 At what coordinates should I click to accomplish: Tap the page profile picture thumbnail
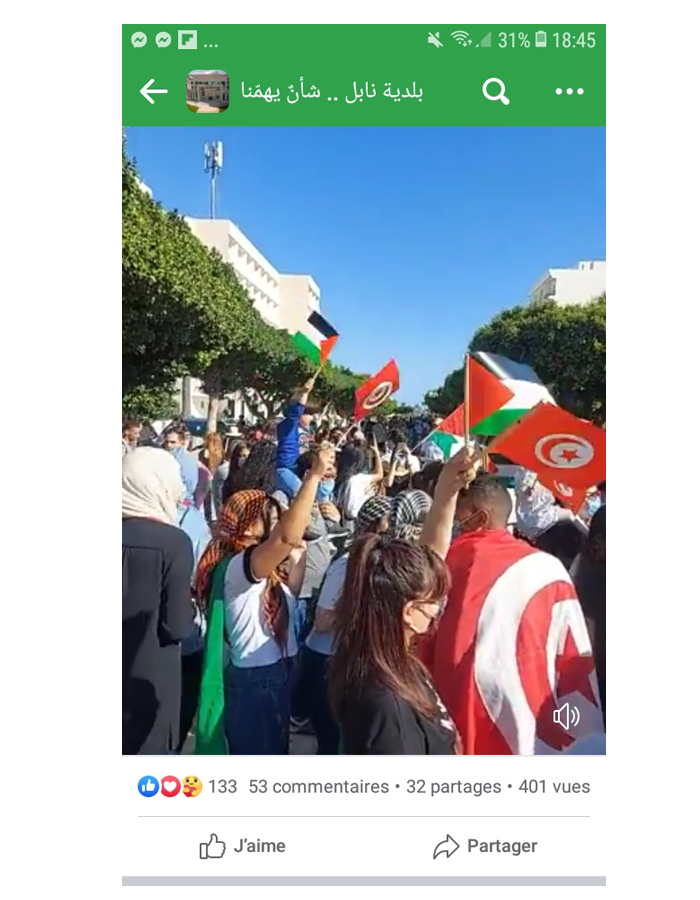[x=208, y=91]
